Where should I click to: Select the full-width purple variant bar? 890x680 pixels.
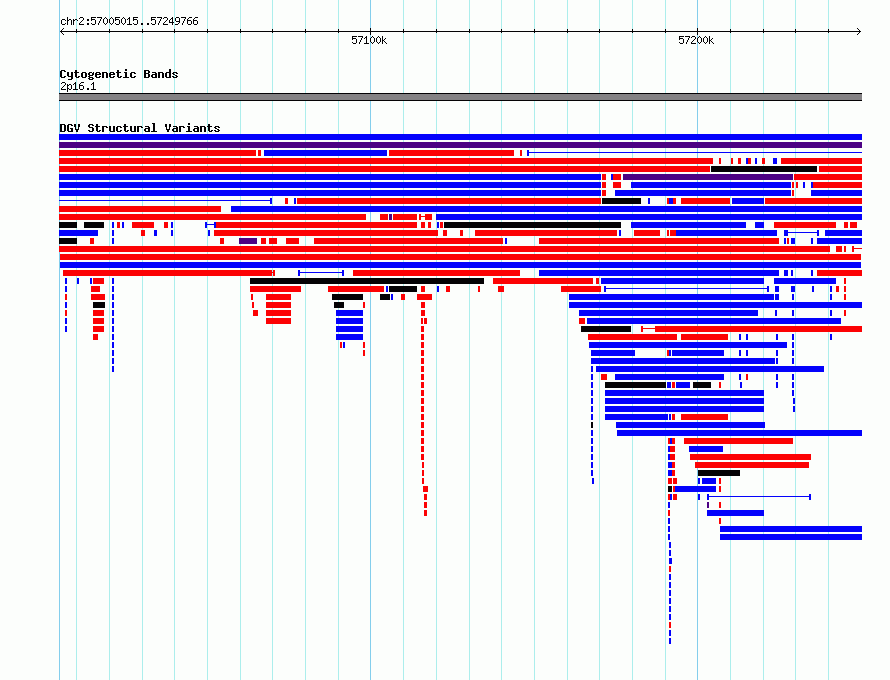point(460,145)
